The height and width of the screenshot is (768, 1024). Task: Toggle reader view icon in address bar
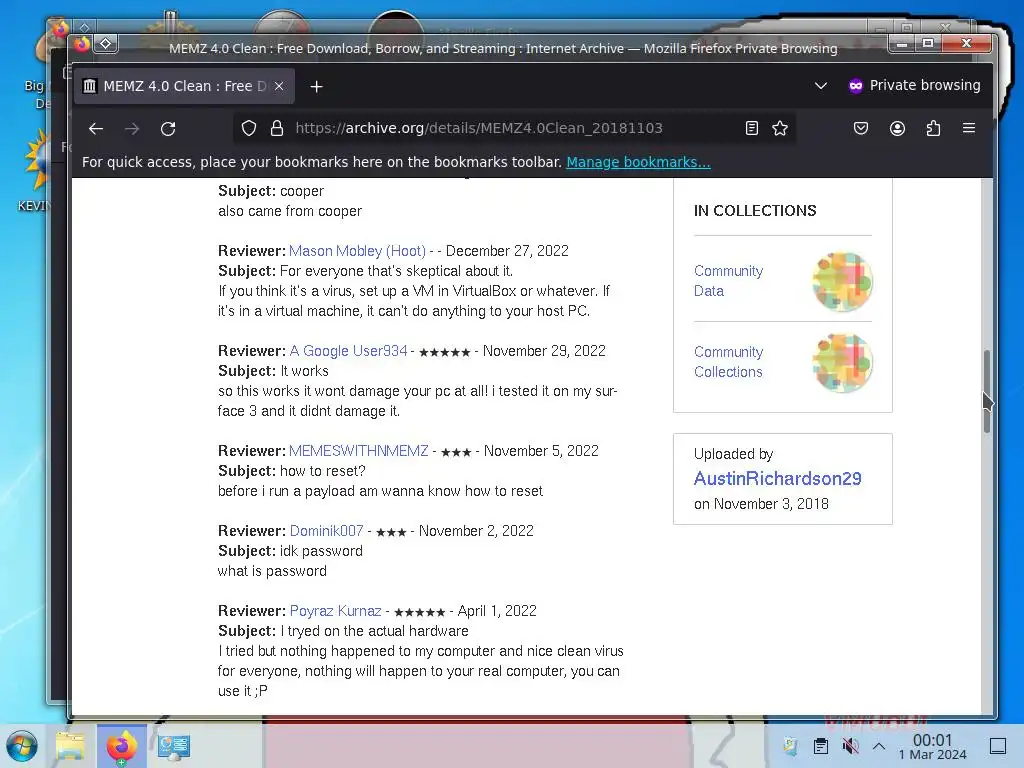coord(752,128)
